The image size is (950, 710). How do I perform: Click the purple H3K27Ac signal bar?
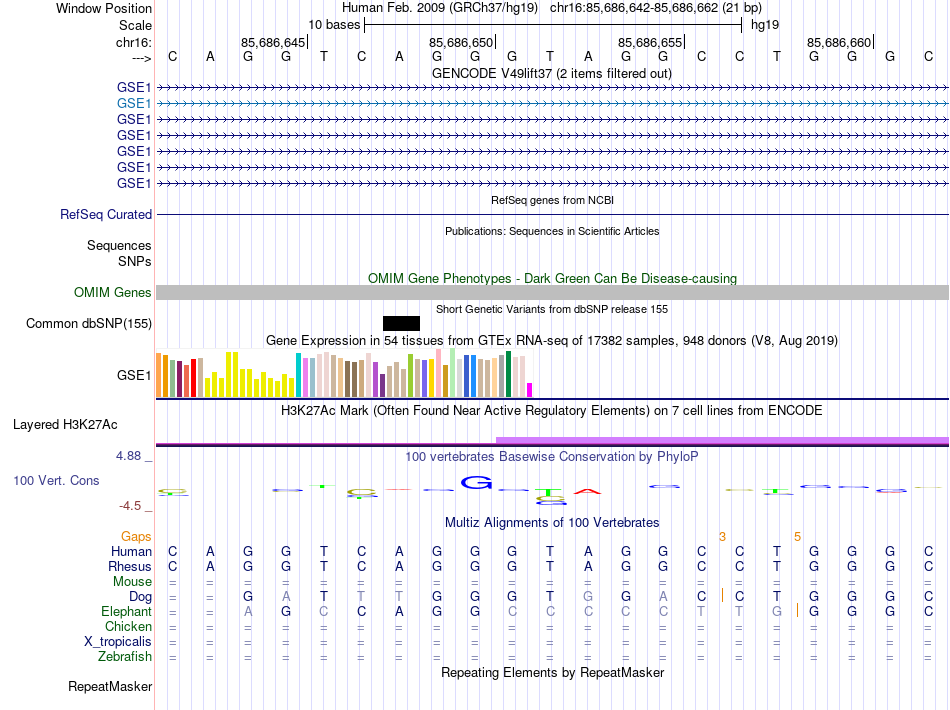[x=721, y=440]
